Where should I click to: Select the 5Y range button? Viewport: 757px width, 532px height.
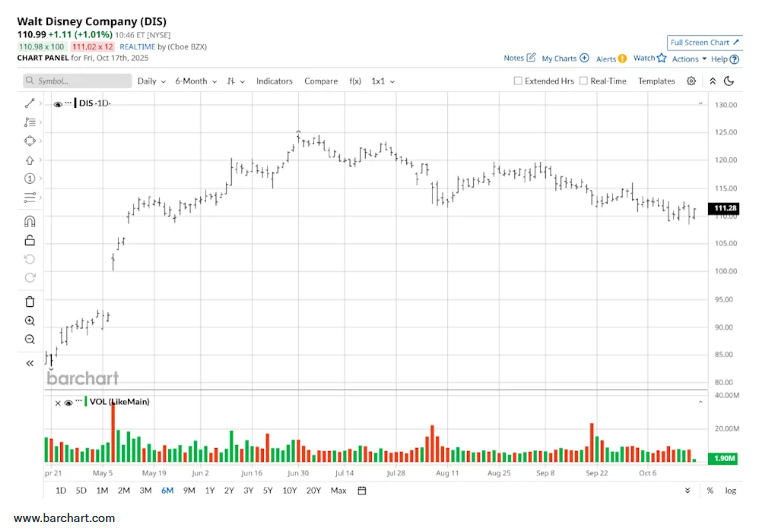tap(267, 490)
